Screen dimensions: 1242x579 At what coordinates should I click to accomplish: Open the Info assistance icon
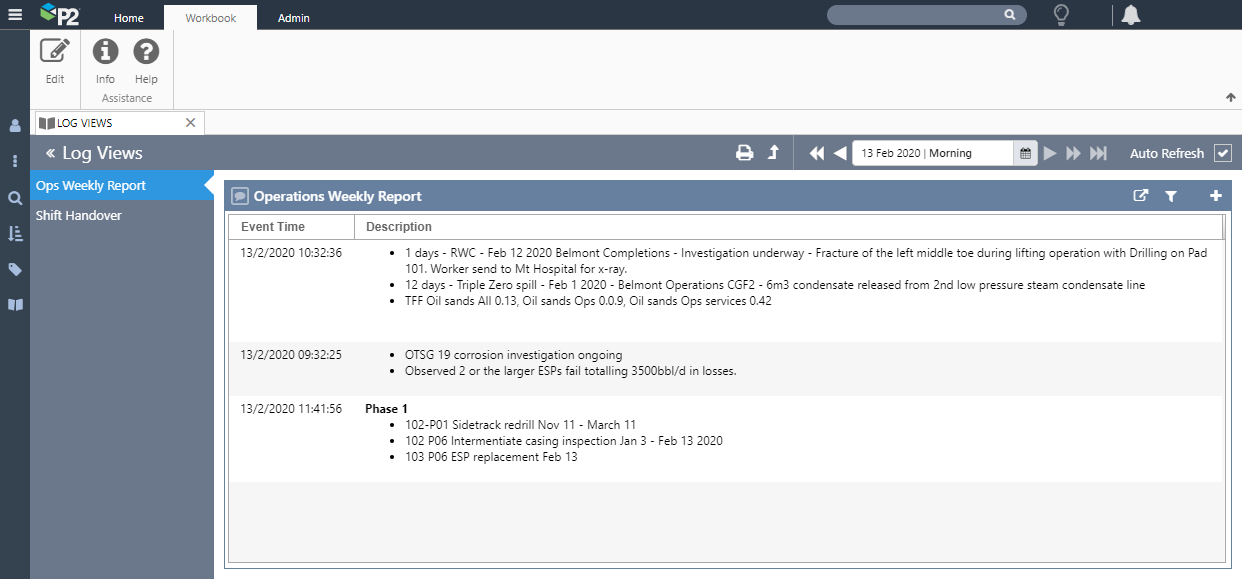(x=105, y=52)
